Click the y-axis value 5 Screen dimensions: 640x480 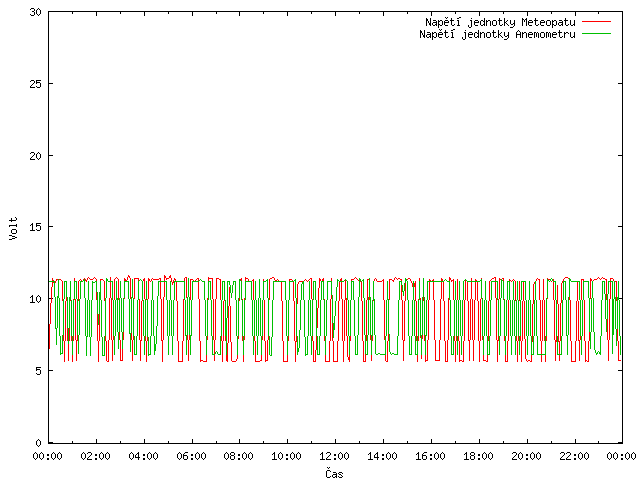(38, 371)
